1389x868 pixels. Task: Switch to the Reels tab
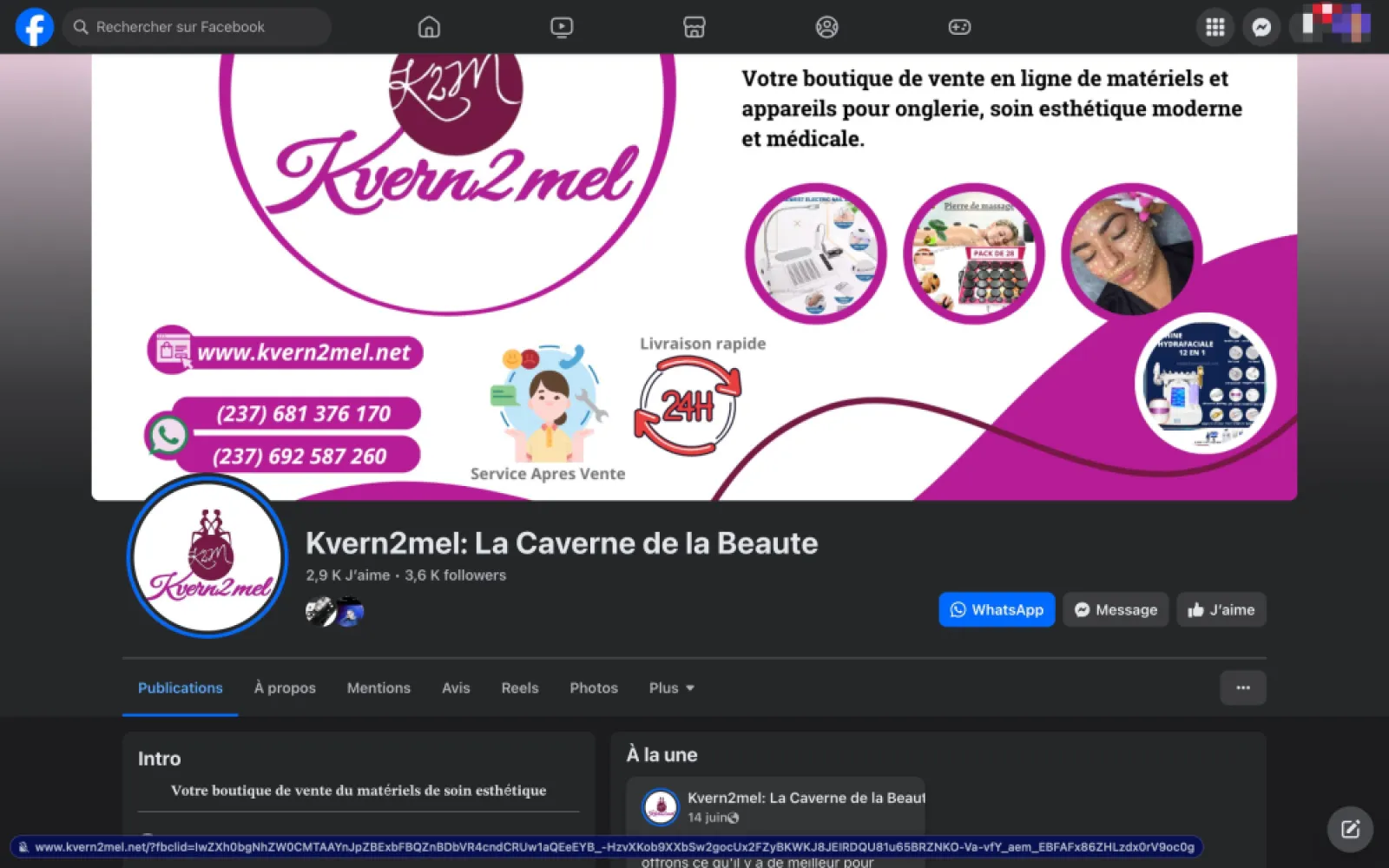(520, 687)
